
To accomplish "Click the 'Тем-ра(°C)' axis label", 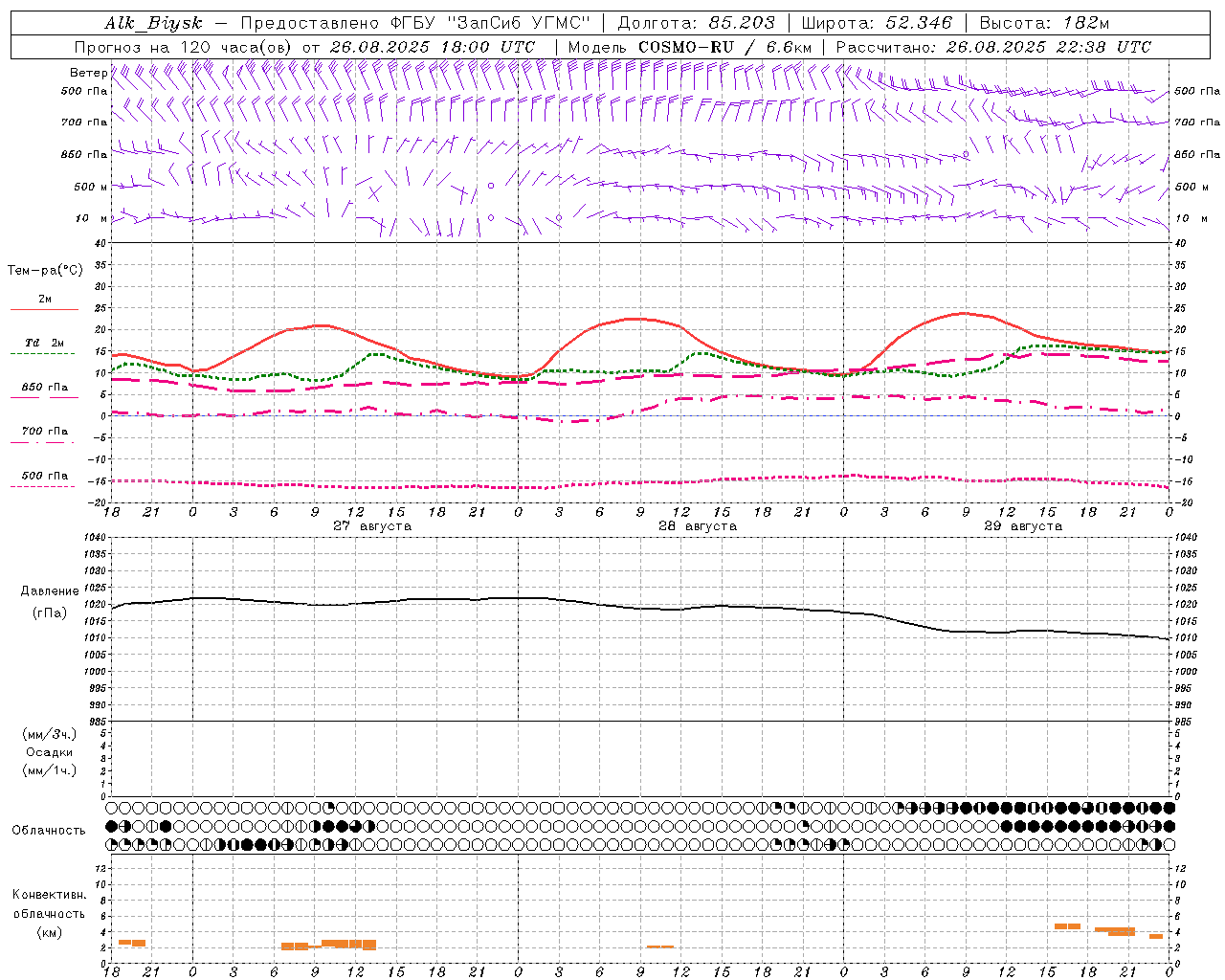I will click(x=45, y=271).
